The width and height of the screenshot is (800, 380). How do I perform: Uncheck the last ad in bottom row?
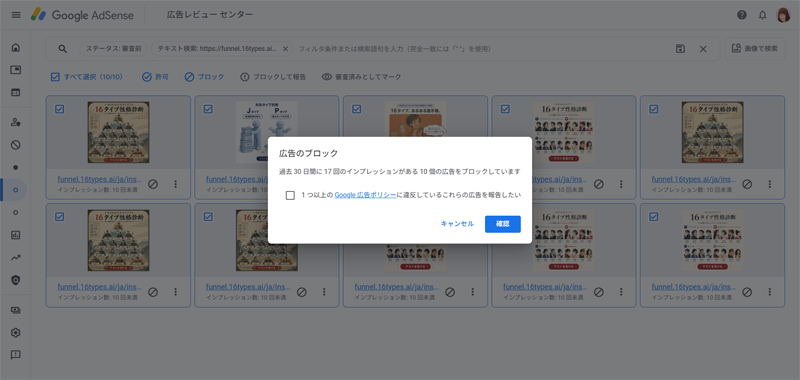[654, 217]
